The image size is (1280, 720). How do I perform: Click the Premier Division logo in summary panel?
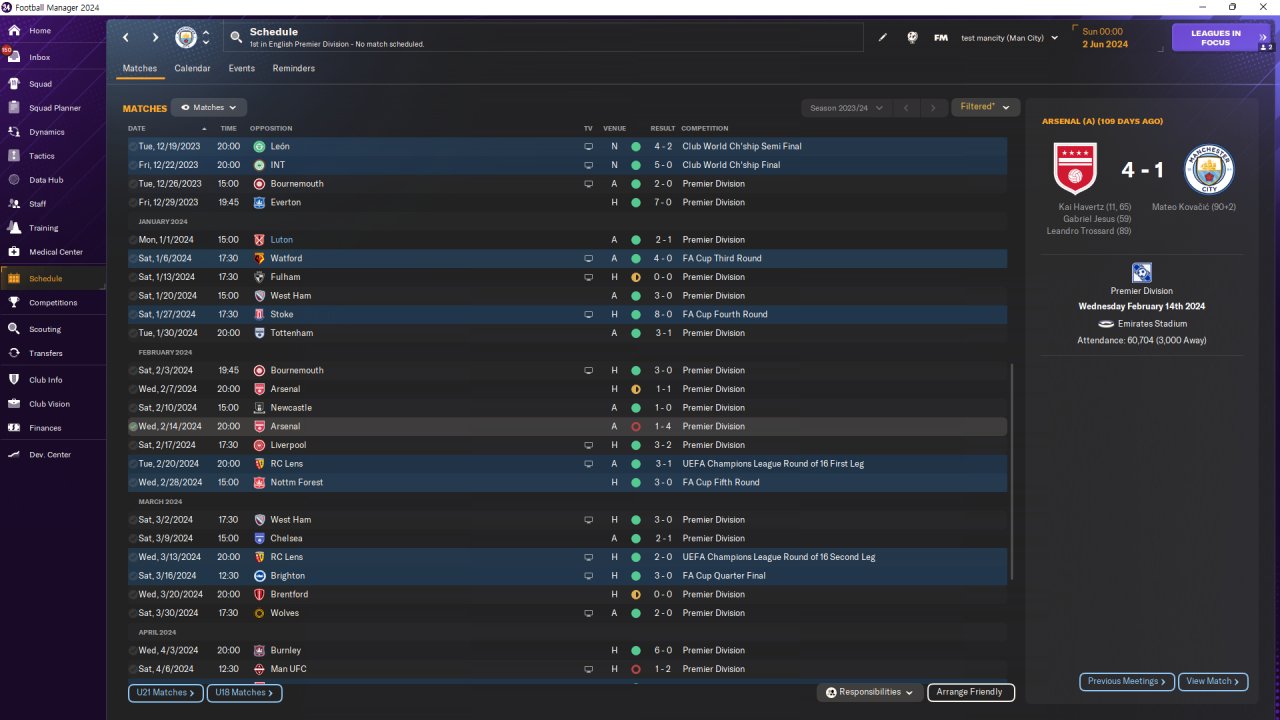tap(1141, 273)
